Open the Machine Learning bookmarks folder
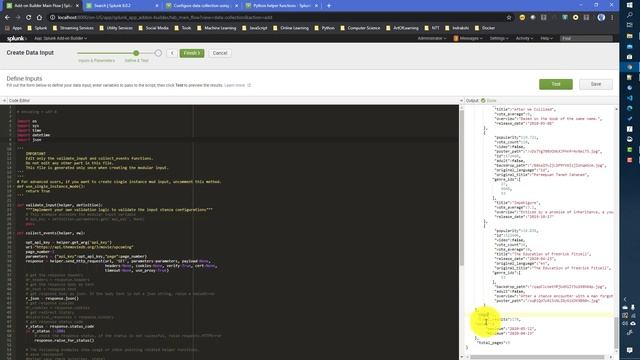 point(216,28)
